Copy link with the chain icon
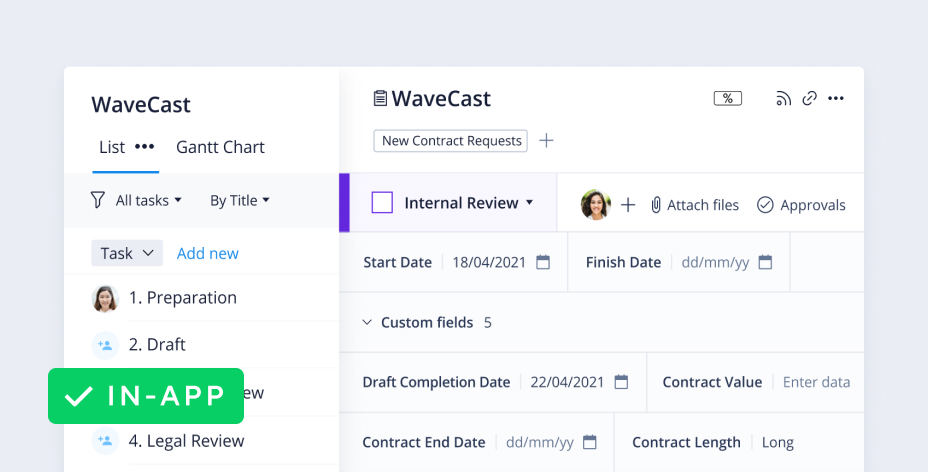Viewport: 928px width, 472px height. (810, 98)
